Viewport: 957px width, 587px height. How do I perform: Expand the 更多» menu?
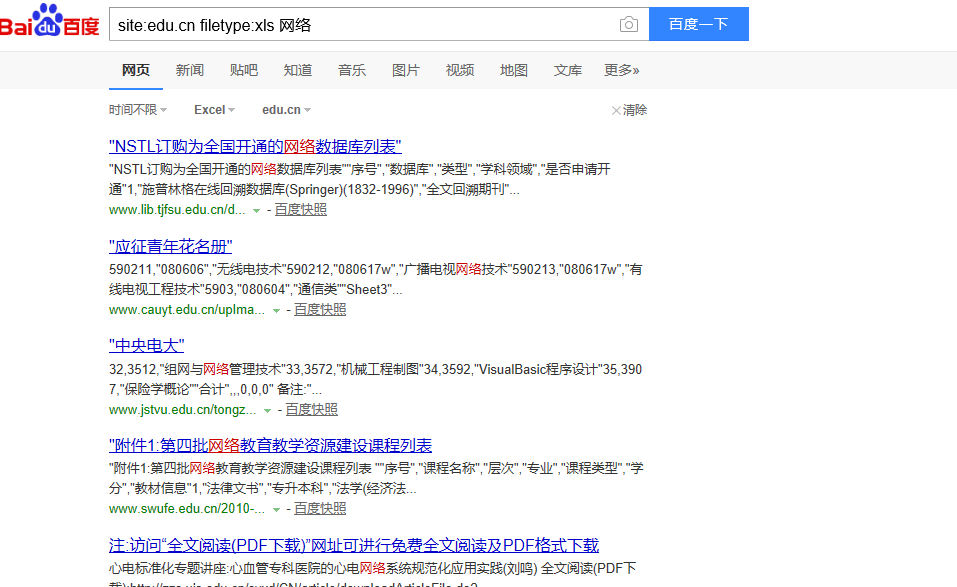point(622,70)
